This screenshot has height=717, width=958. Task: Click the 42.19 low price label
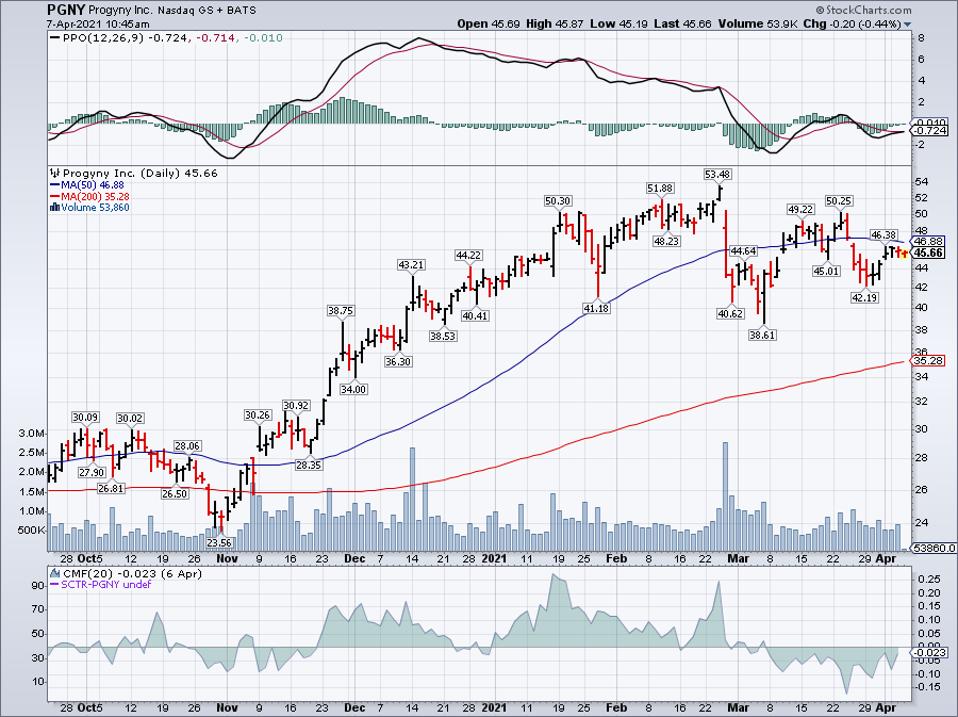pyautogui.click(x=865, y=297)
